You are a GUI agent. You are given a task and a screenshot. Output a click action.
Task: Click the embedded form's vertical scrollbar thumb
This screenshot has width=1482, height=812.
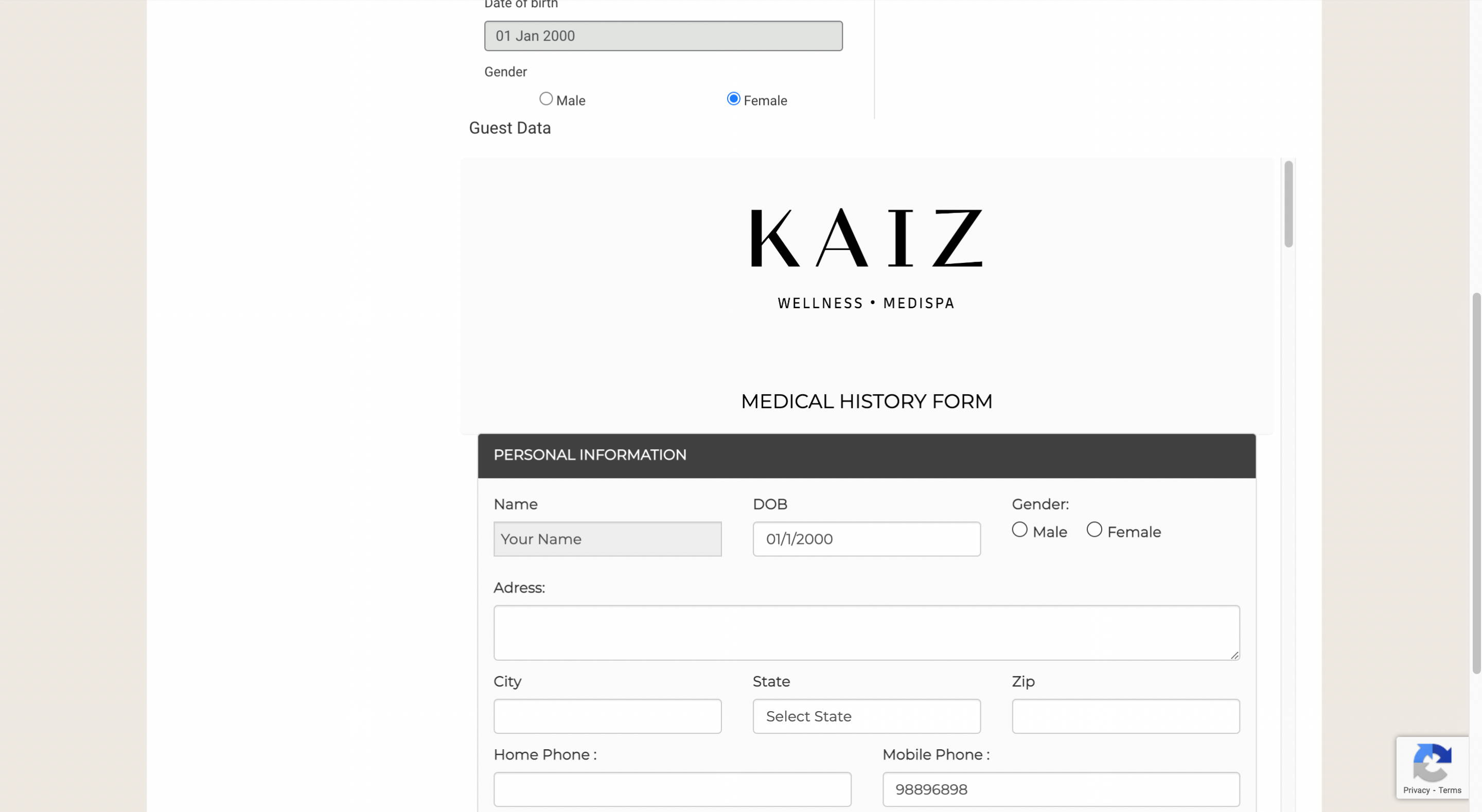coord(1288,204)
